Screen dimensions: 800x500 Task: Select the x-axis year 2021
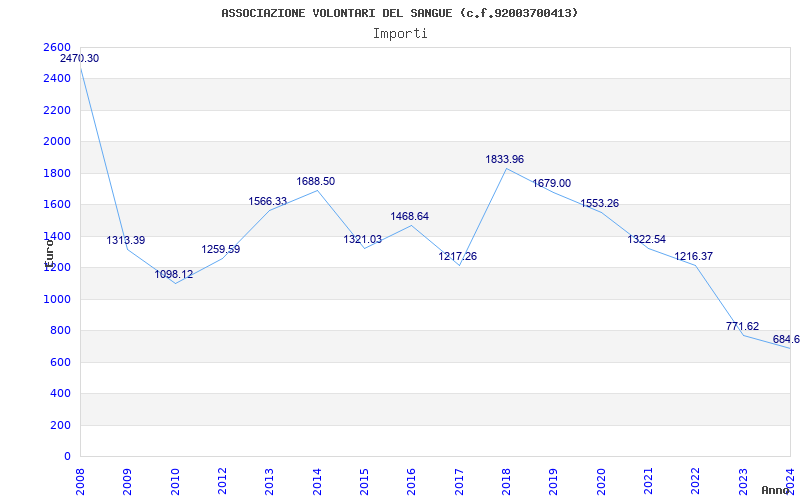point(648,482)
